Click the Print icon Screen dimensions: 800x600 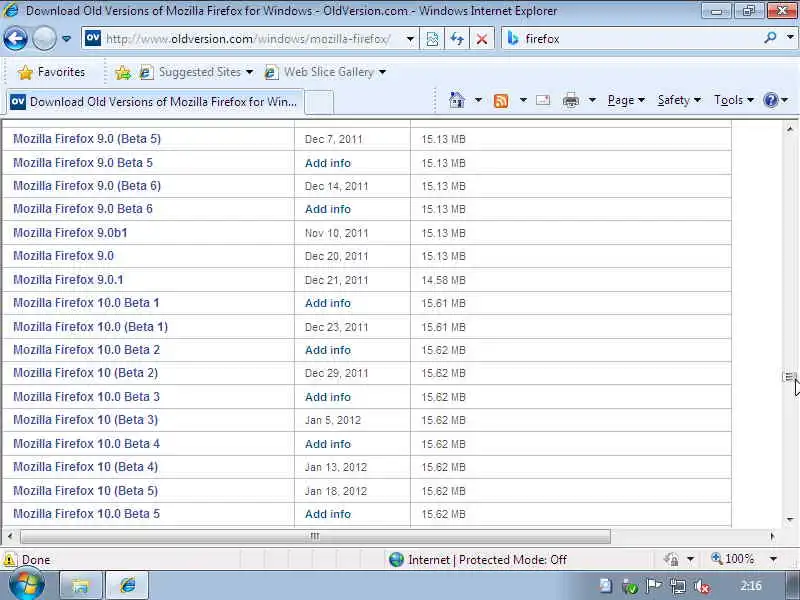coord(570,101)
